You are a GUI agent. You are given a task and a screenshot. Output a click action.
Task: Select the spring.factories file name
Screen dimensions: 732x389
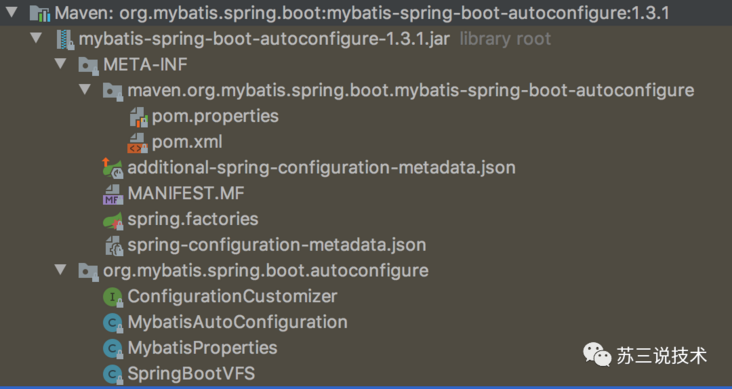pos(193,219)
